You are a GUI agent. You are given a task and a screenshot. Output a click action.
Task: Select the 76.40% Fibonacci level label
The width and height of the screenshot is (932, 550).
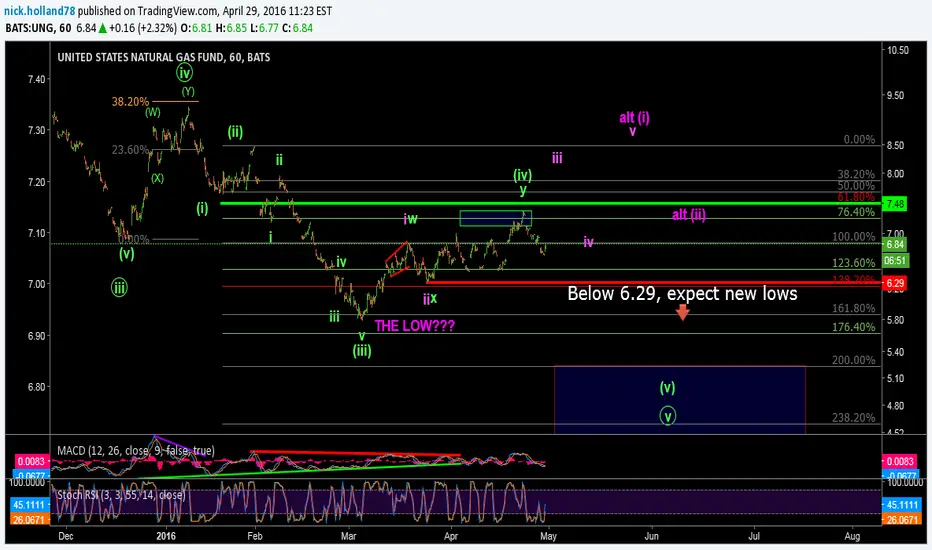tap(856, 212)
